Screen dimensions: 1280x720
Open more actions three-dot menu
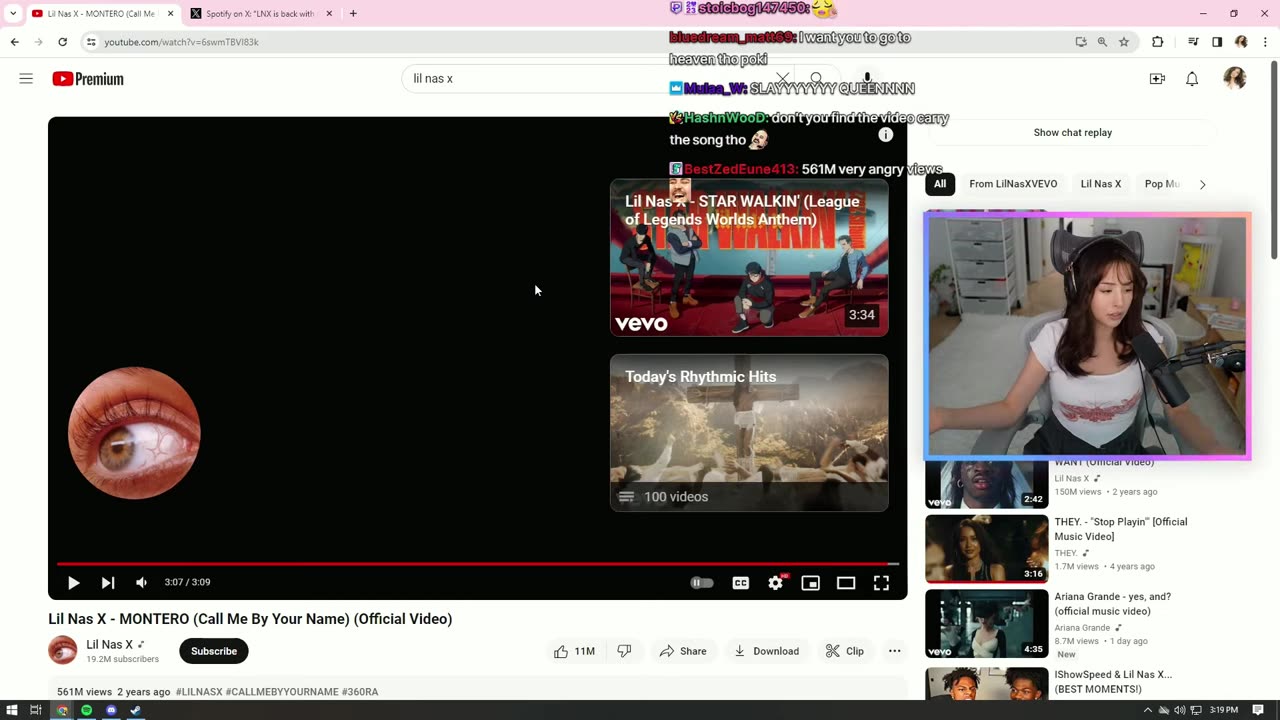pos(895,651)
